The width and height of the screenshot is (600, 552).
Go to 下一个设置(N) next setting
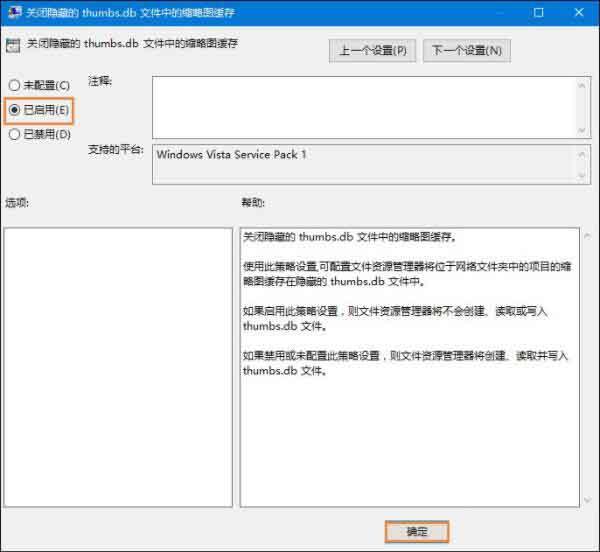pos(467,50)
